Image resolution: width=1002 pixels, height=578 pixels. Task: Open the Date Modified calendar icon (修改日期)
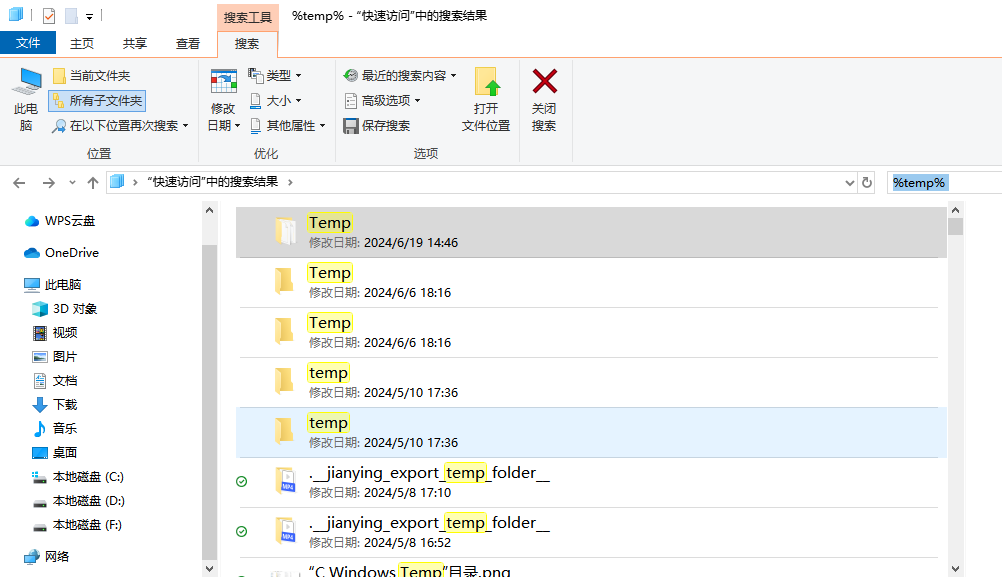[223, 82]
